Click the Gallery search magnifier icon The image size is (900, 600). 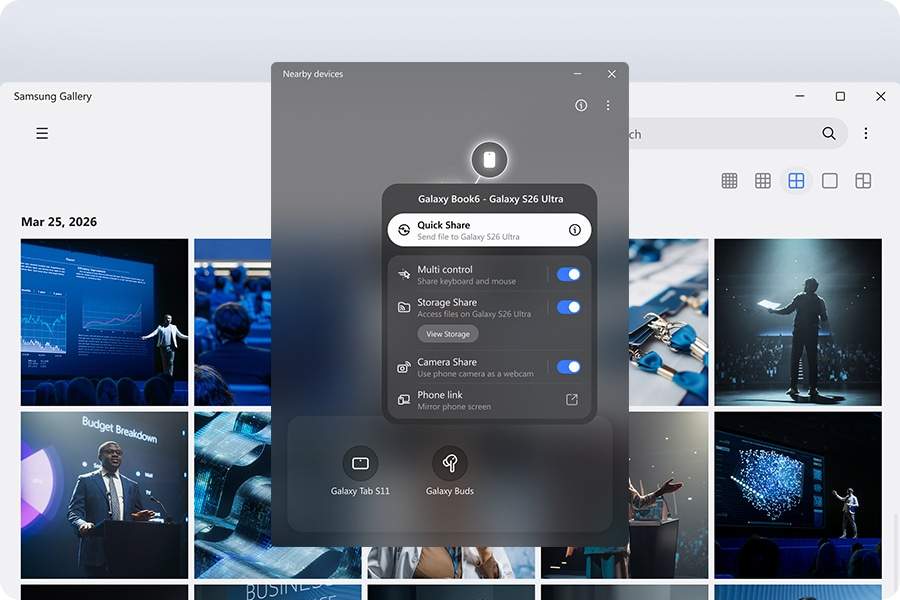click(x=828, y=133)
